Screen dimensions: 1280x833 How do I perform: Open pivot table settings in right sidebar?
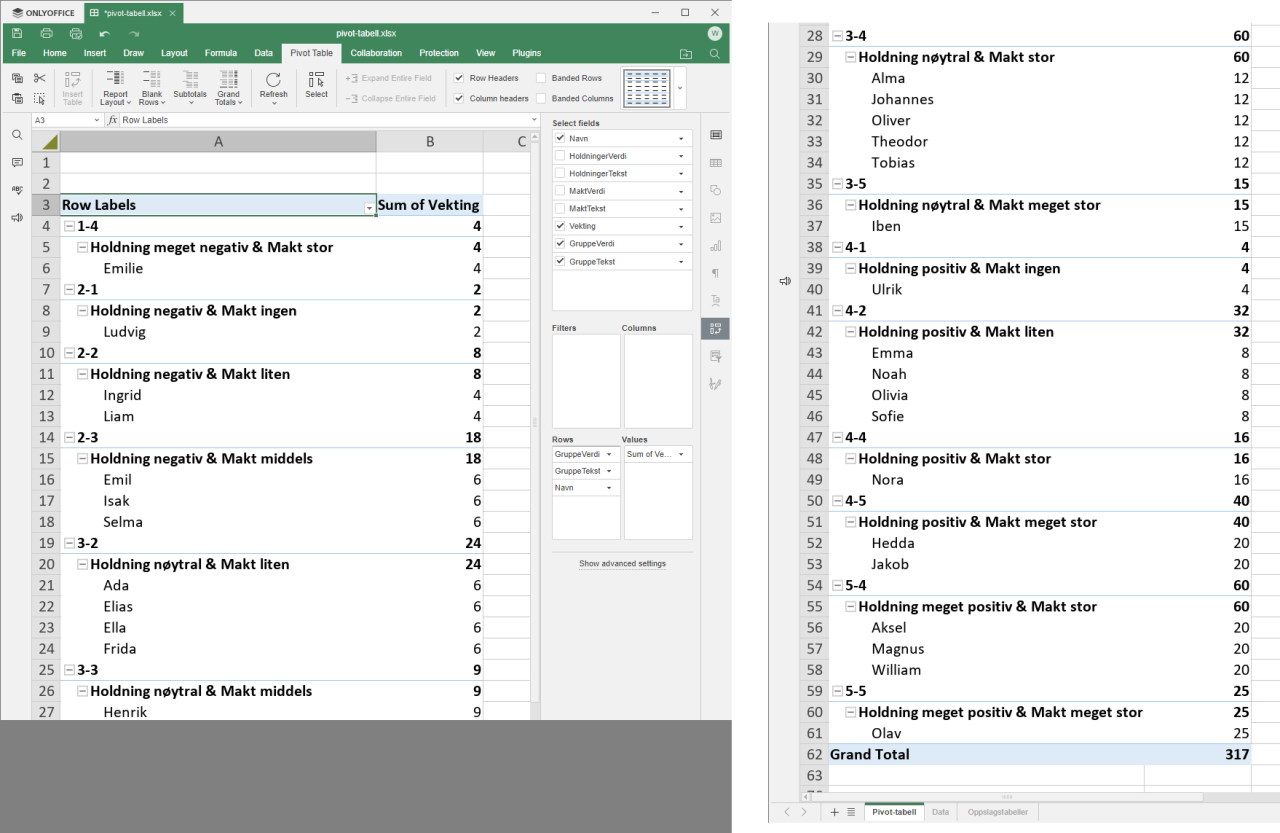tap(715, 328)
